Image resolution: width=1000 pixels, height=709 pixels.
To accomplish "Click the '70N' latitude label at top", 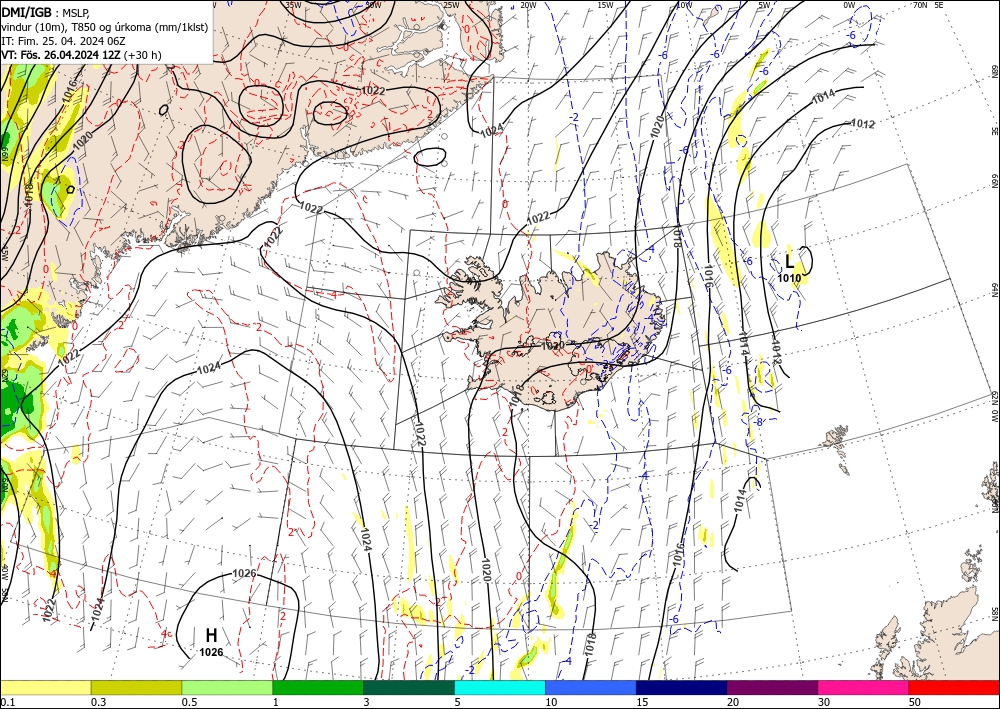I will point(920,5).
